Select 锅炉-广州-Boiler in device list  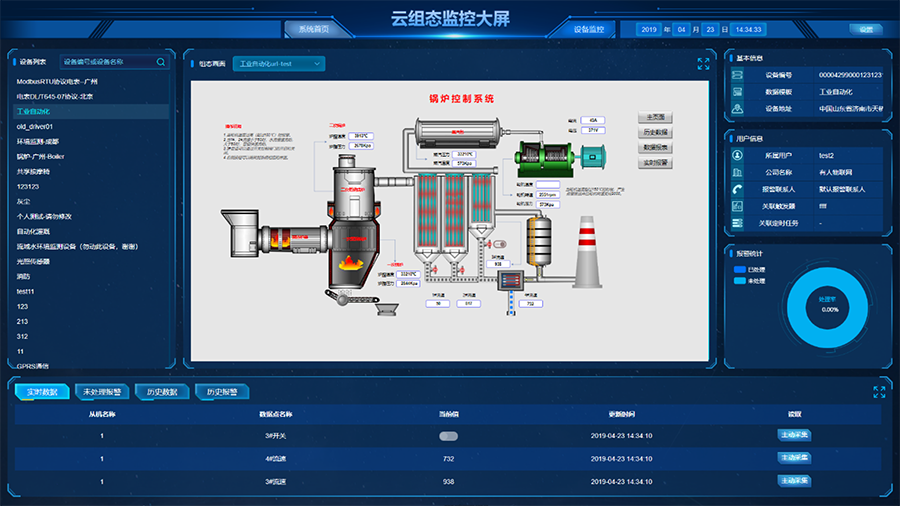(x=40, y=156)
